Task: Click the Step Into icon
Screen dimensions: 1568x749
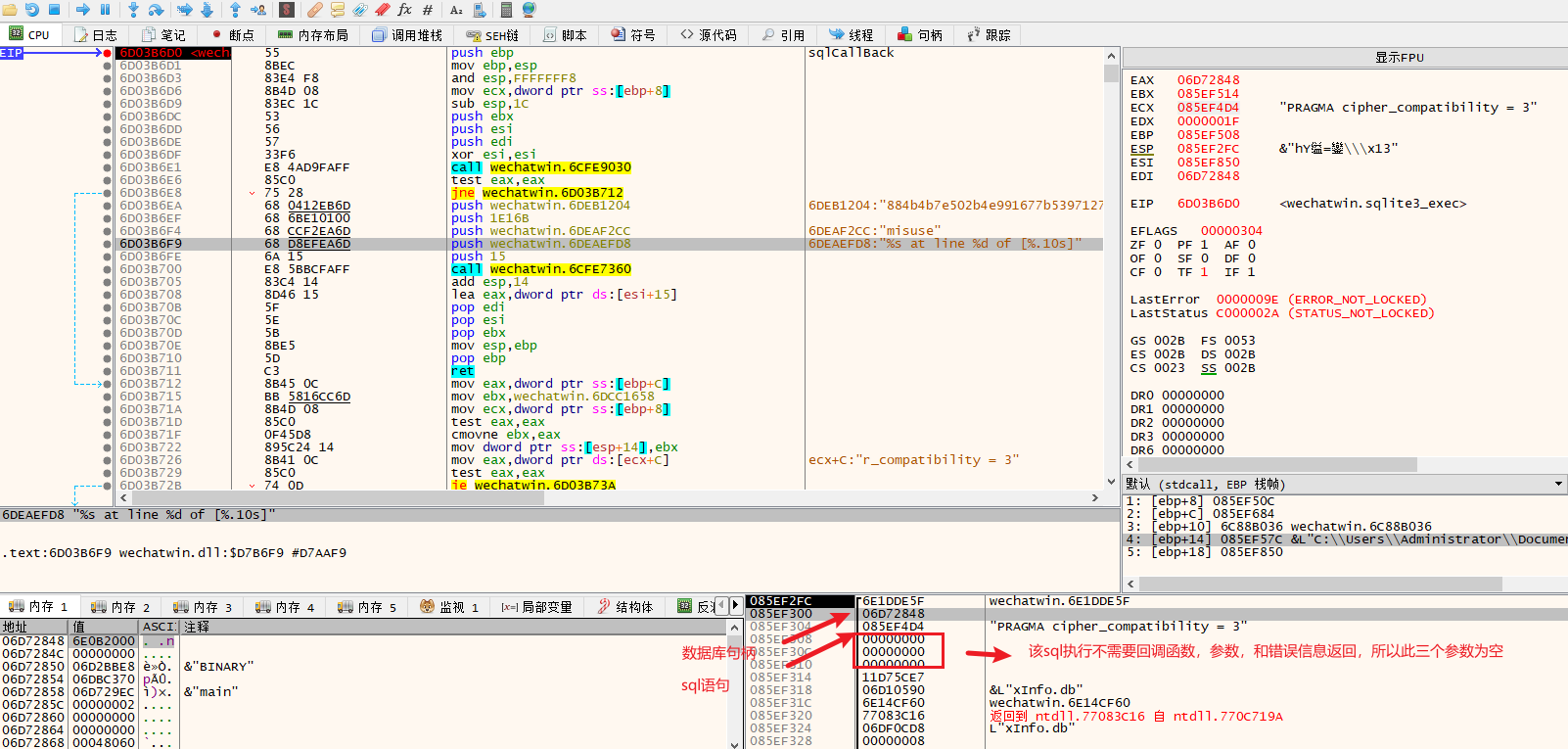Action: [133, 10]
